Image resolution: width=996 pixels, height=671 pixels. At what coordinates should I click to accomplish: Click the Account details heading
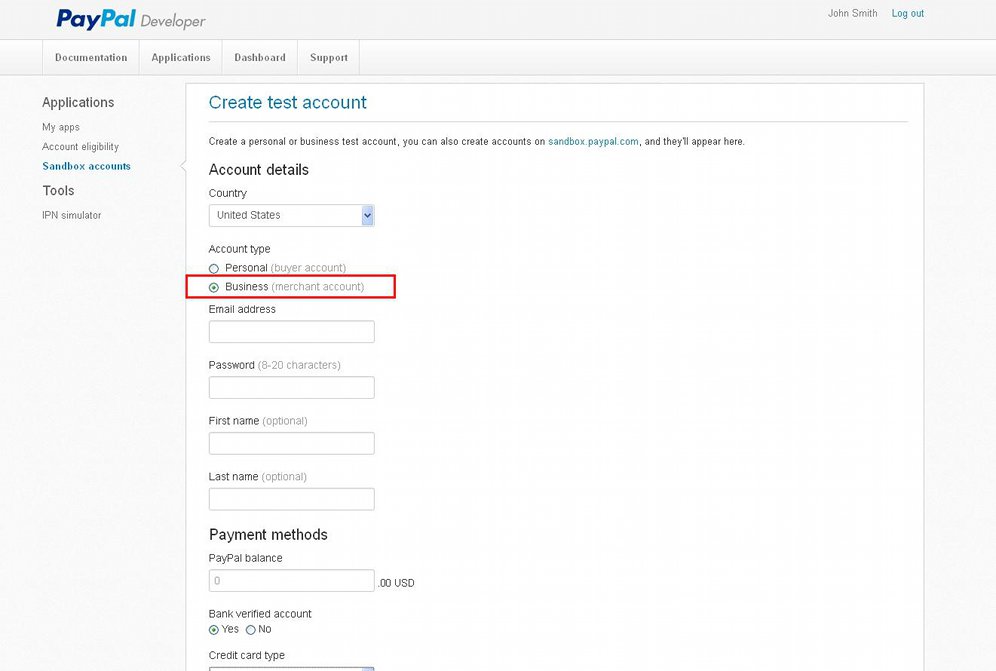point(259,170)
